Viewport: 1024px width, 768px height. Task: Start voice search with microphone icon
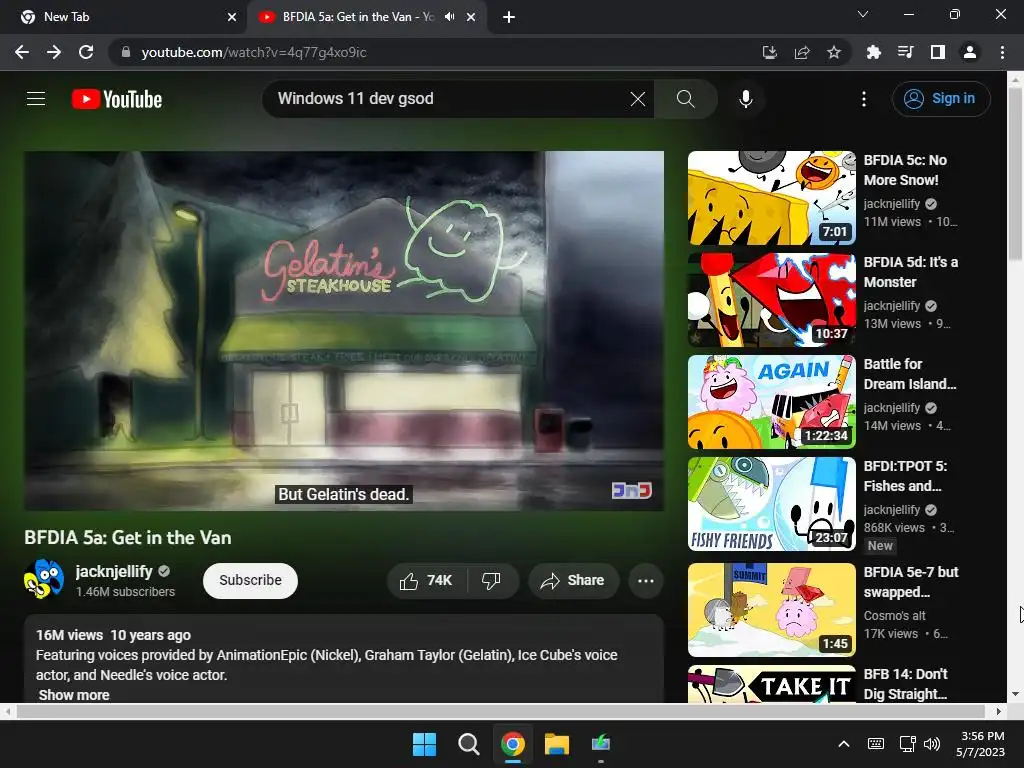tap(745, 99)
